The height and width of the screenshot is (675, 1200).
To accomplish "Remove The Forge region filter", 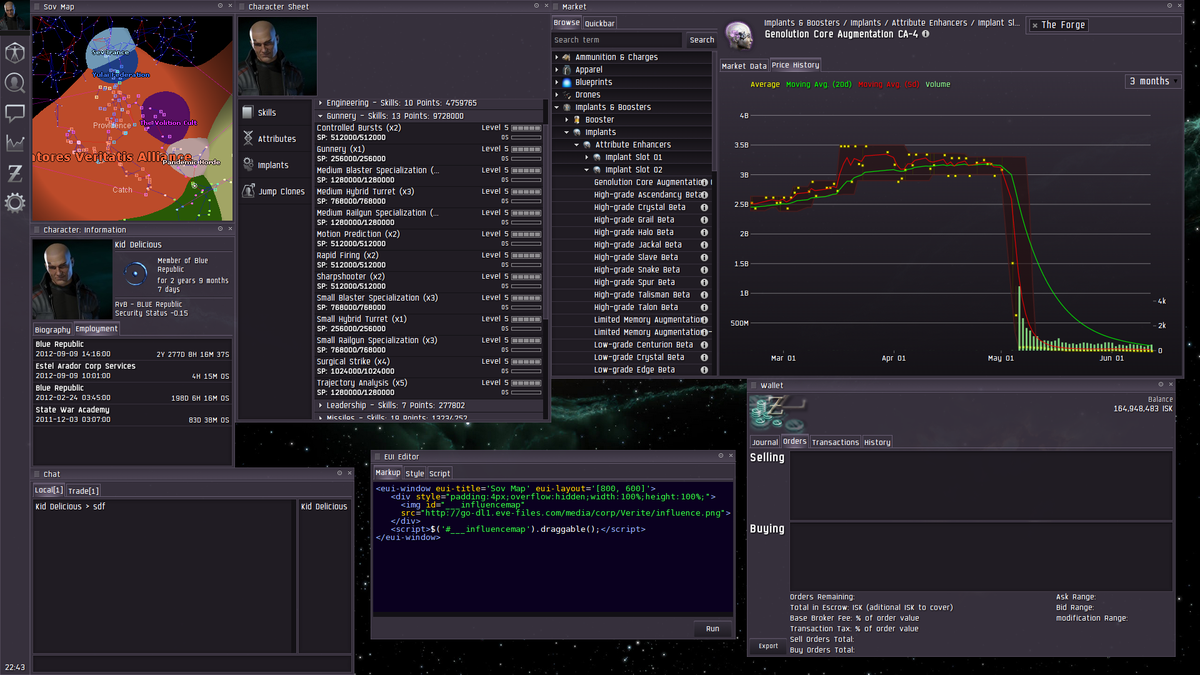I will click(x=1036, y=25).
